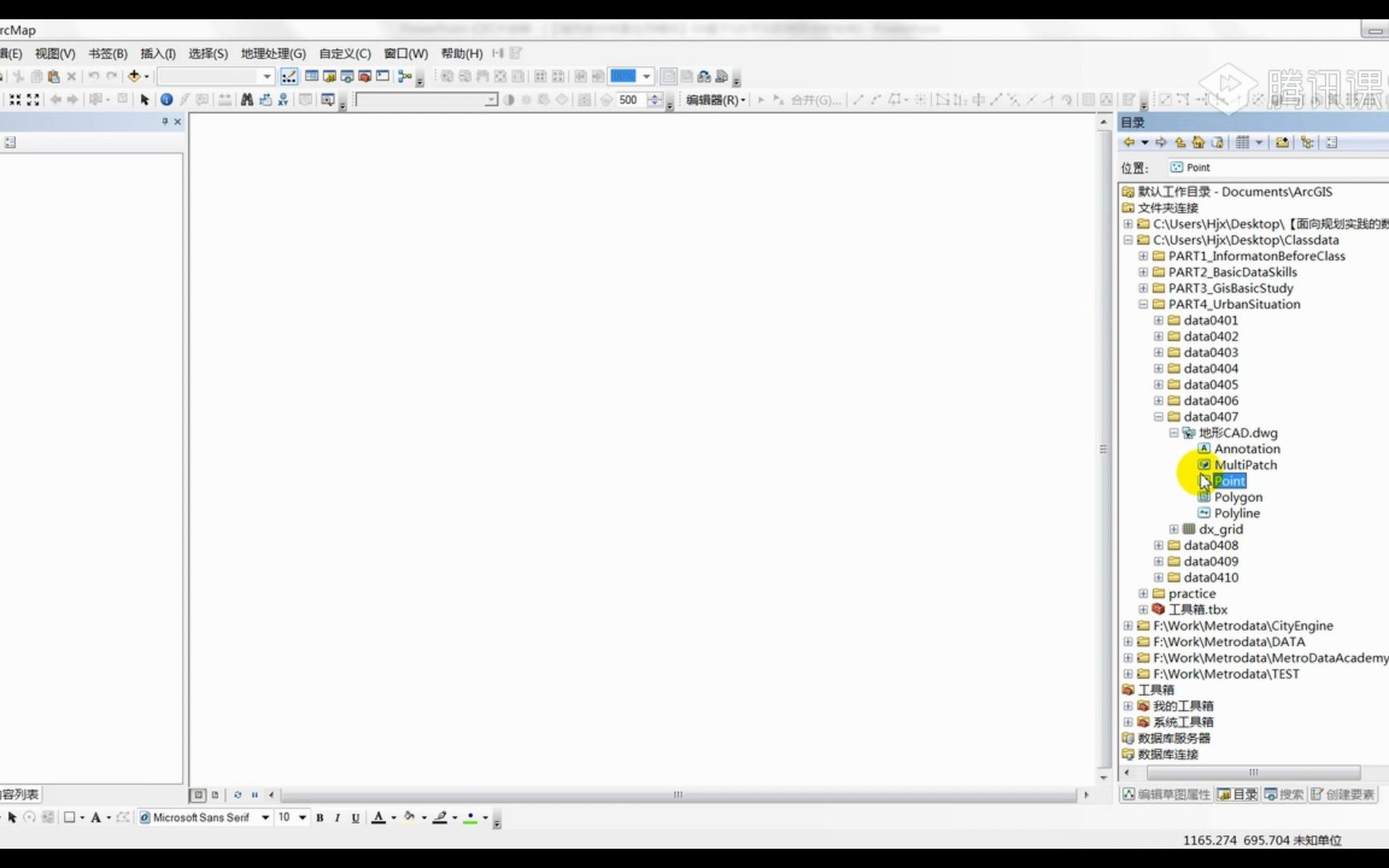Open the Table of Contents window icon
1389x868 pixels.
[312, 76]
